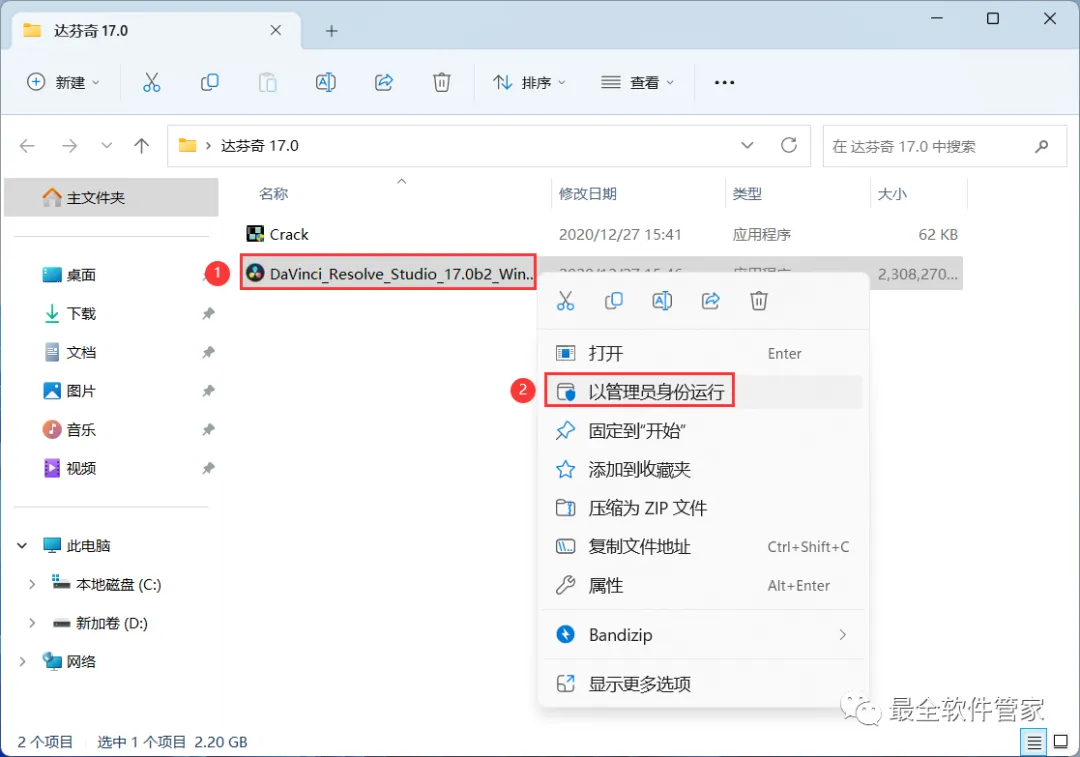The width and height of the screenshot is (1080, 757).
Task: Expand the 新加卷 (D:) node
Action: click(32, 623)
